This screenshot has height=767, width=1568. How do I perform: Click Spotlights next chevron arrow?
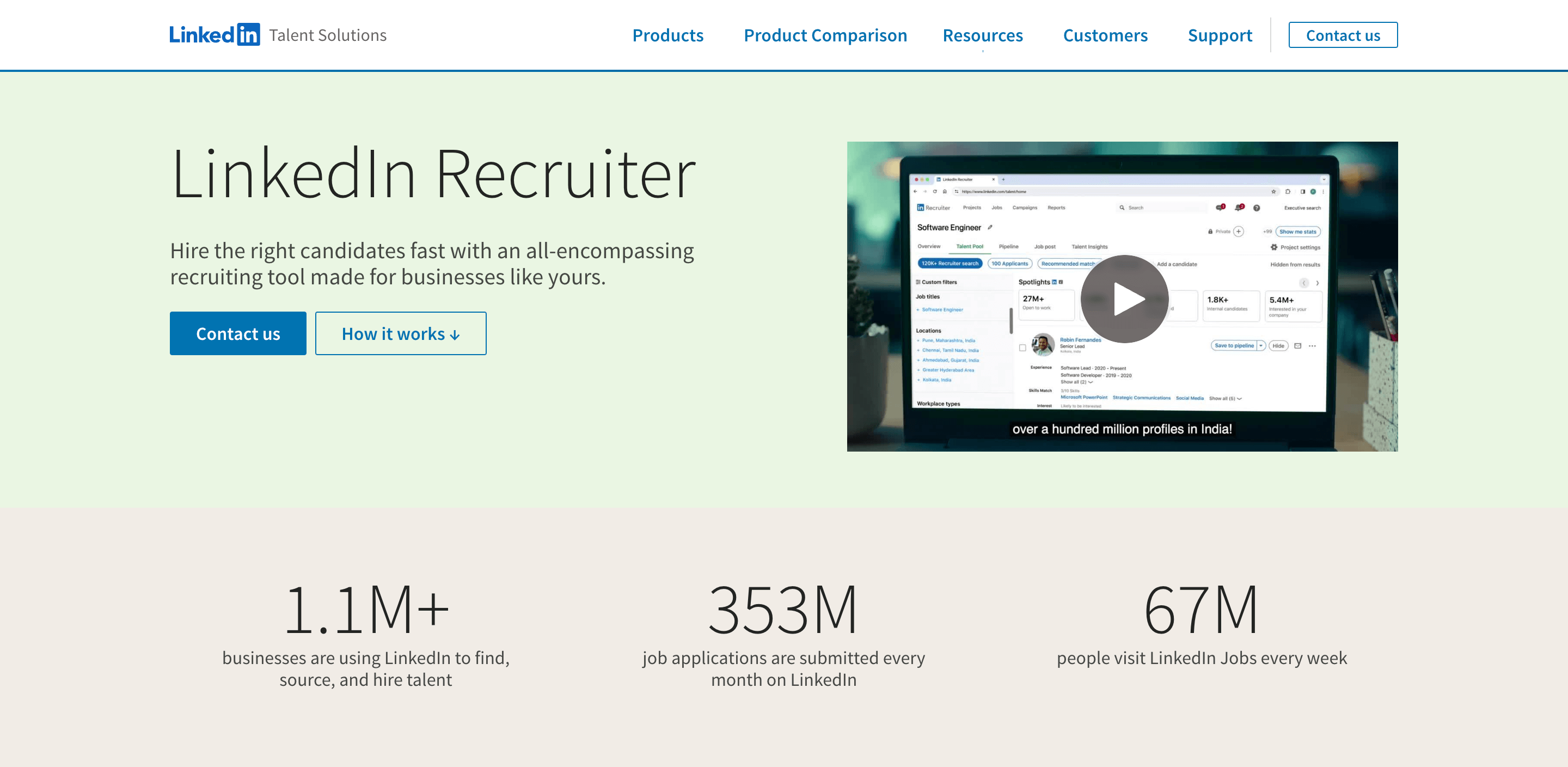tap(1317, 283)
